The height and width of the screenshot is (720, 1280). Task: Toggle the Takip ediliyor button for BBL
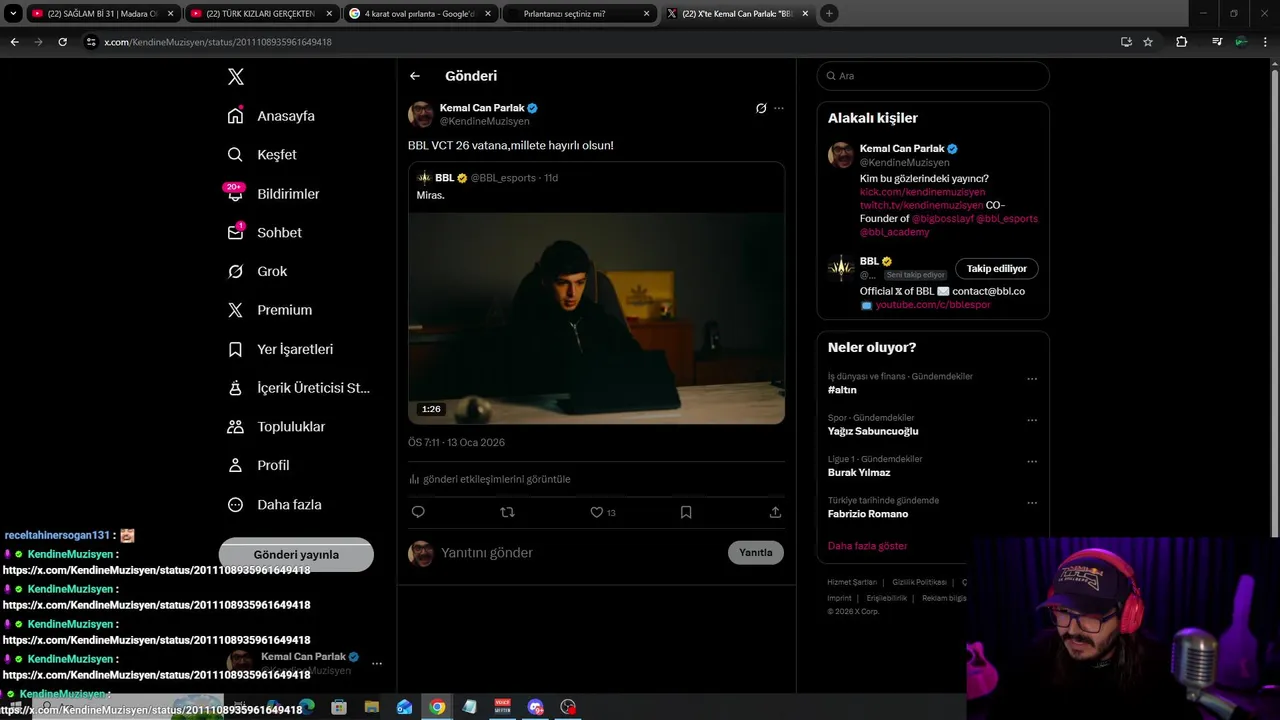[997, 269]
